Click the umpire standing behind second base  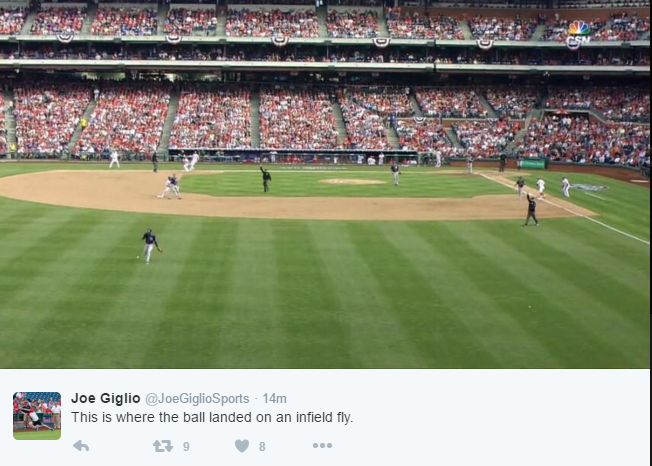point(265,179)
